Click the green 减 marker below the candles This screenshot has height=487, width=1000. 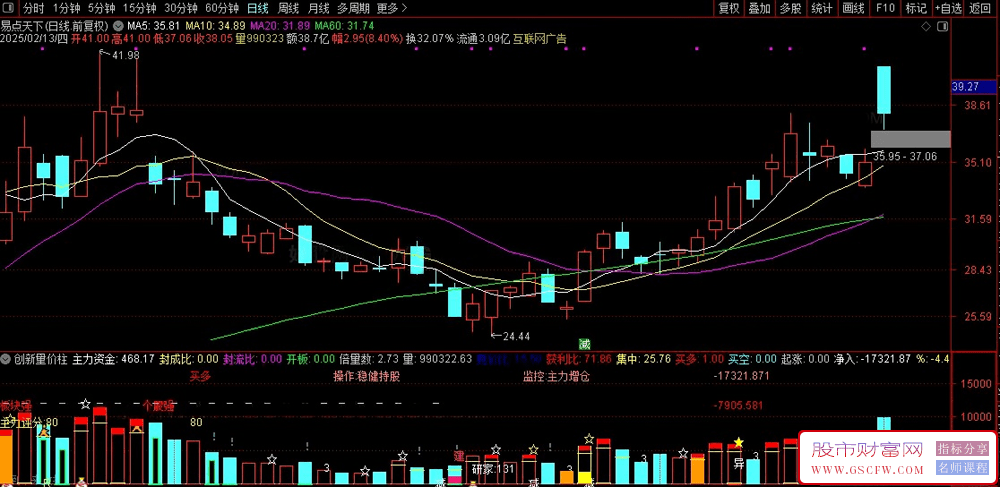[x=584, y=344]
